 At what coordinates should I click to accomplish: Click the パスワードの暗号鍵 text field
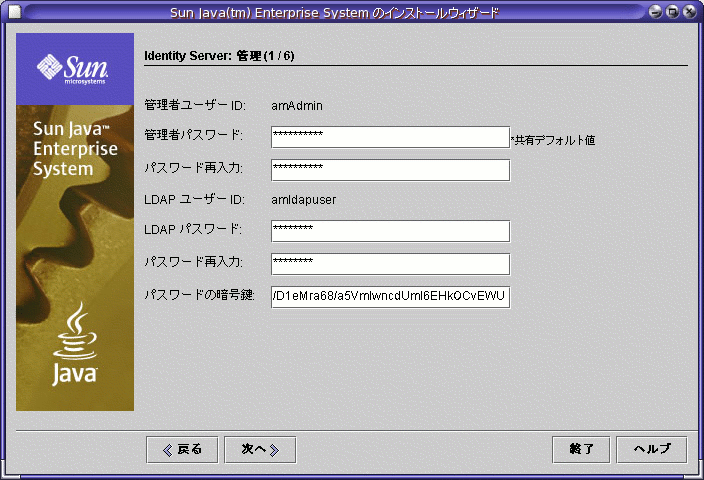coord(390,297)
